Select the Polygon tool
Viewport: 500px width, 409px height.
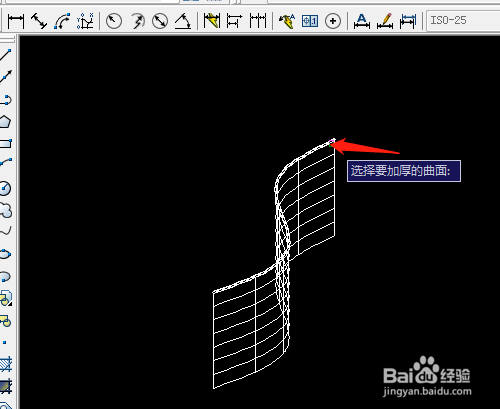pos(6,122)
